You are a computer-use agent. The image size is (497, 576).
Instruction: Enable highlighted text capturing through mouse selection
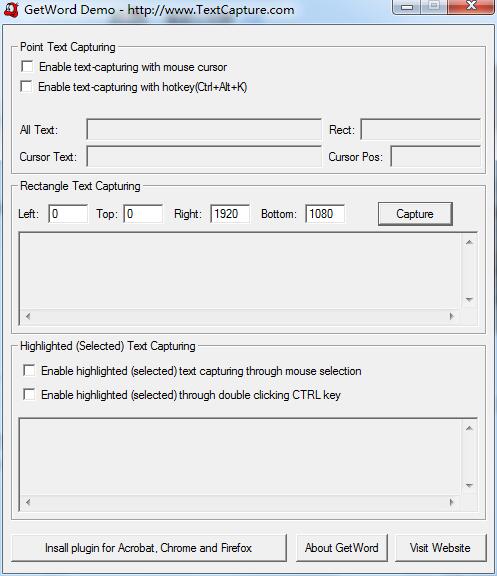pyautogui.click(x=29, y=370)
